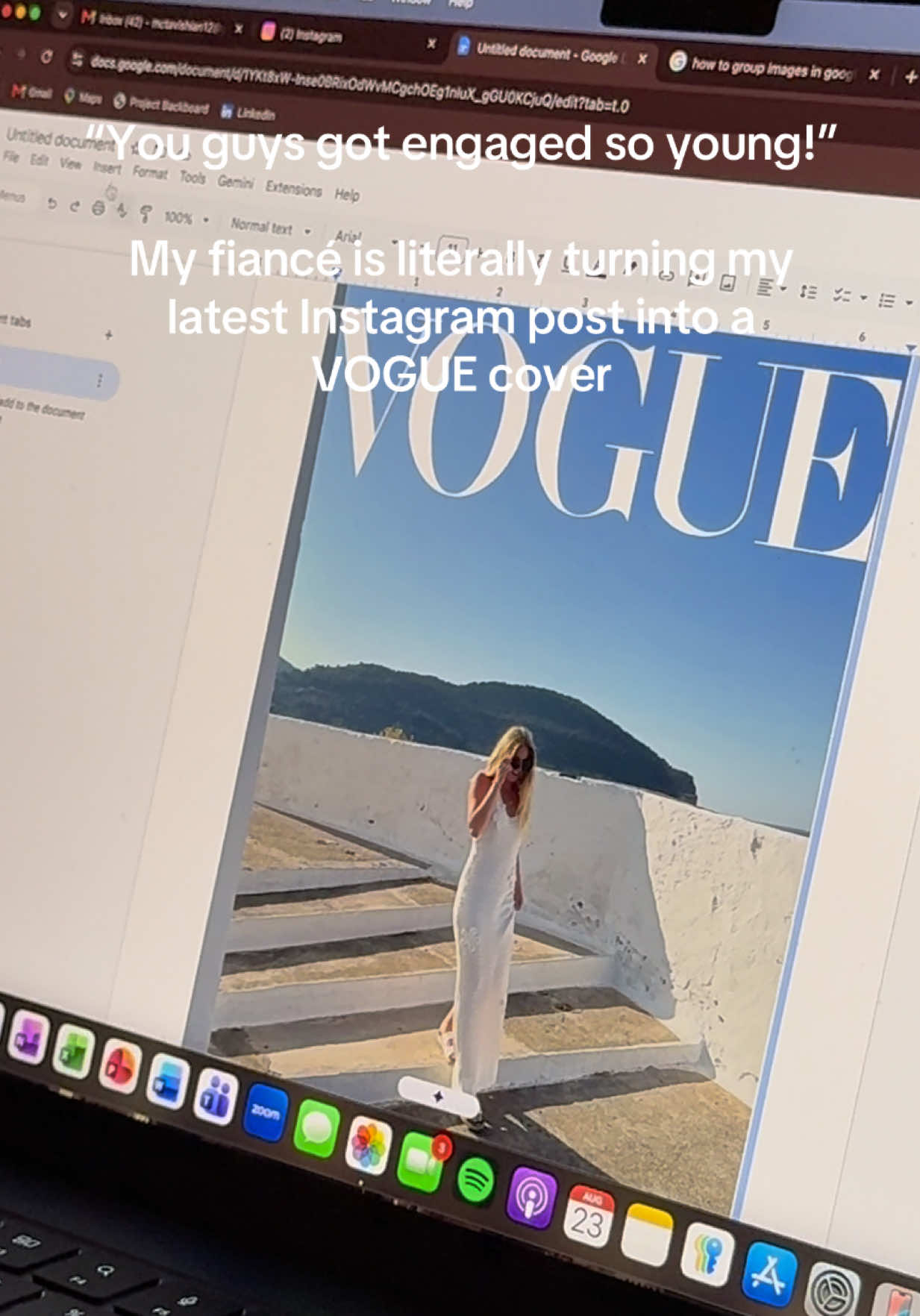Click the text alignment icon
920x1316 pixels.
765,286
